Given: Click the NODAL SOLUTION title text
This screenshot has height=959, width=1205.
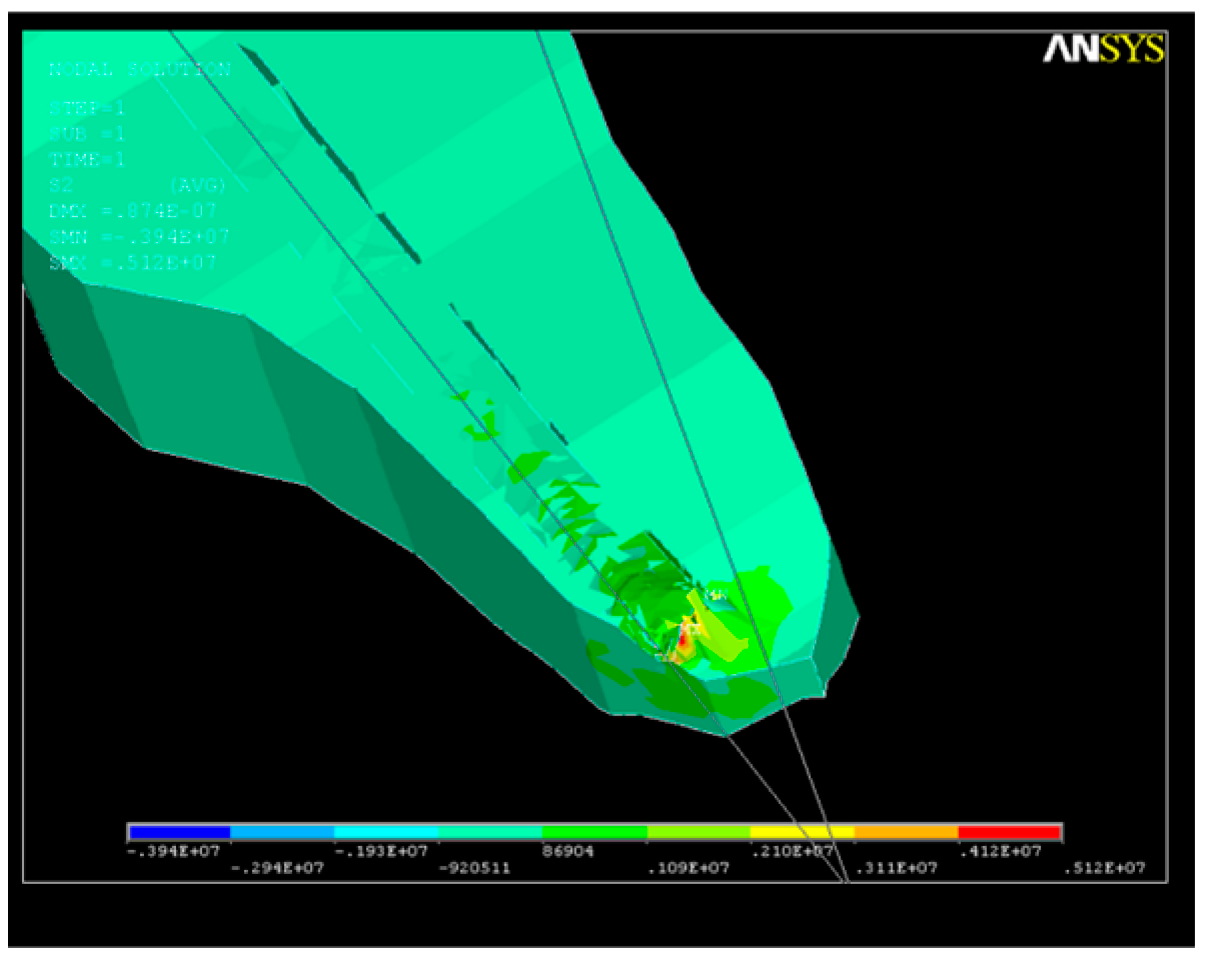Looking at the screenshot, I should coord(139,70).
